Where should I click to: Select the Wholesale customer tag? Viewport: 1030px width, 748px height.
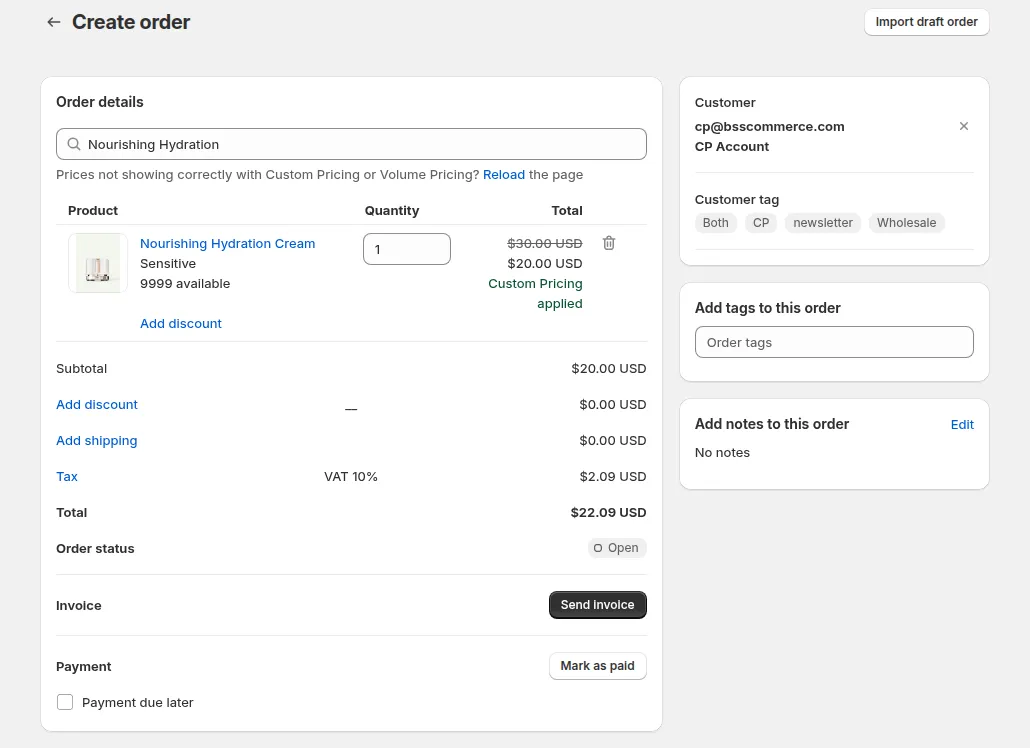coord(906,223)
